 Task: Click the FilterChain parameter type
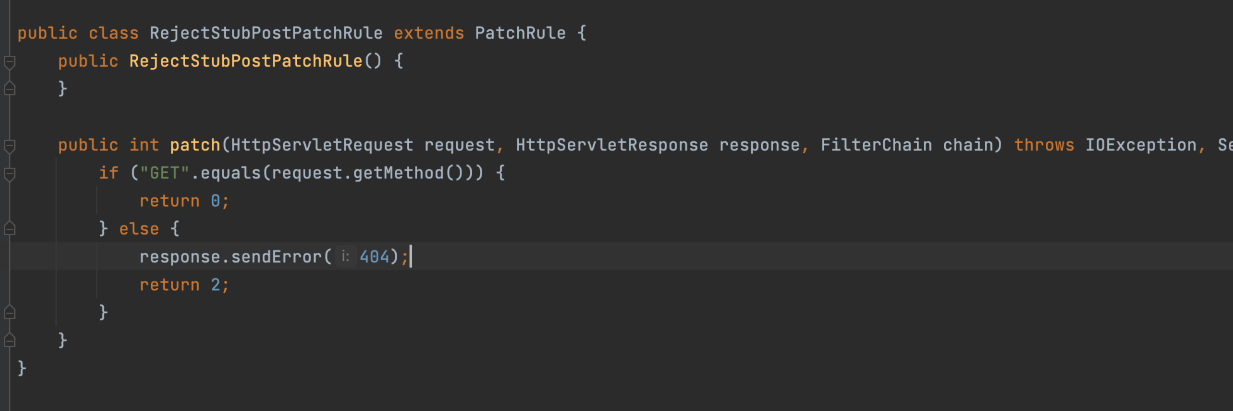tap(876, 145)
